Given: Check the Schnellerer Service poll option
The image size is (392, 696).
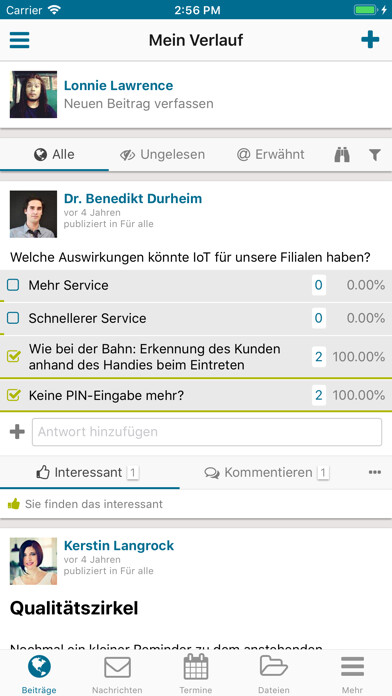Looking at the screenshot, I should pyautogui.click(x=13, y=318).
